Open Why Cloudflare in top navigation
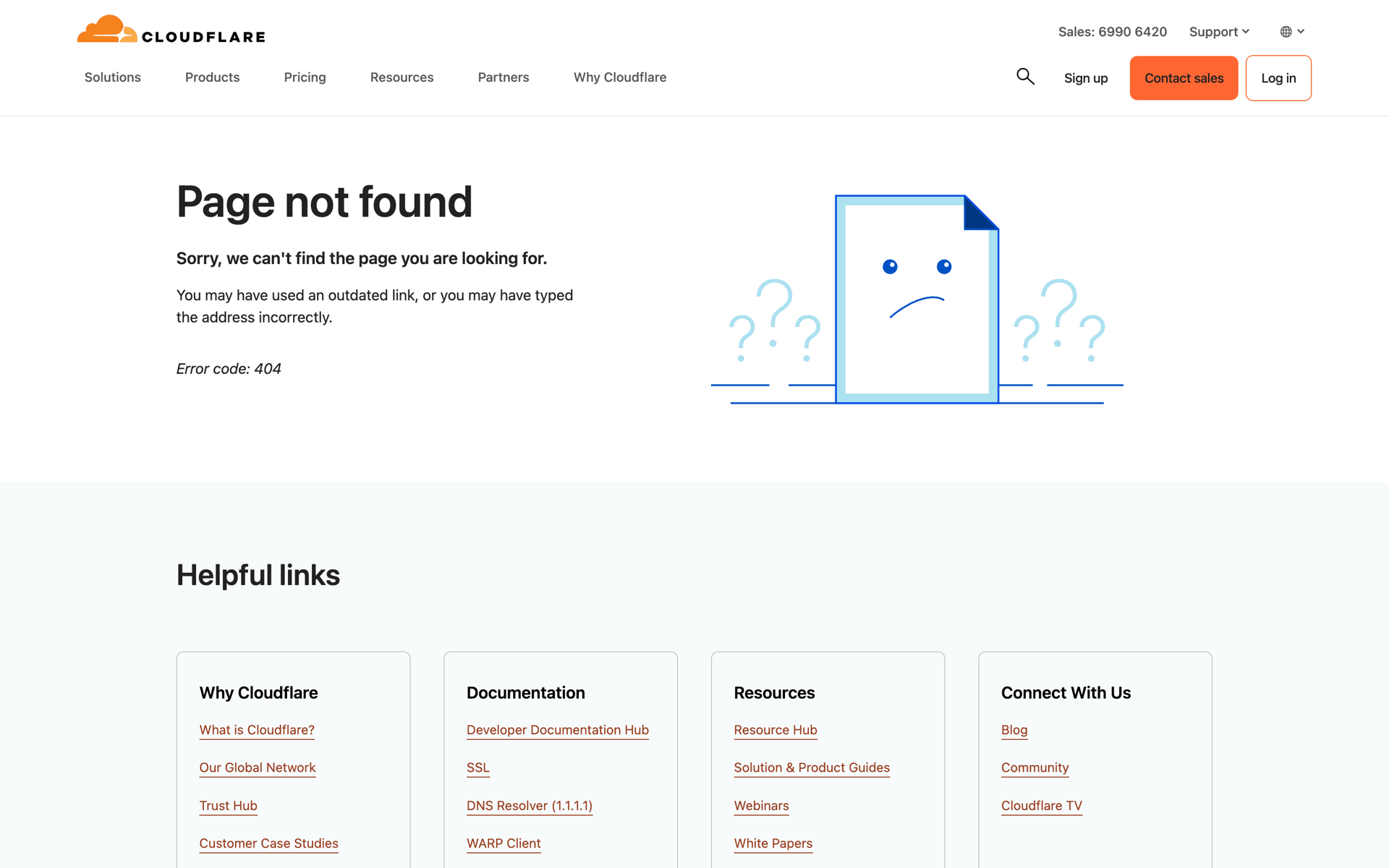Screen dimensions: 1389x868 (x=620, y=77)
